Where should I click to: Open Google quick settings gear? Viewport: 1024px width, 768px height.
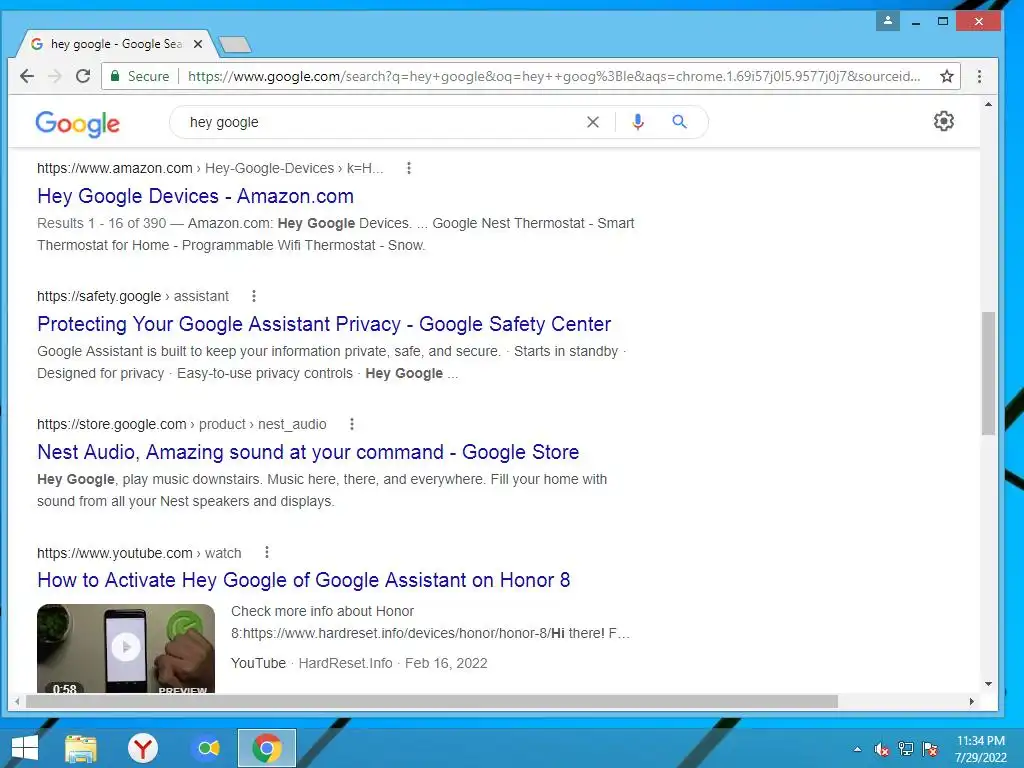pos(944,121)
